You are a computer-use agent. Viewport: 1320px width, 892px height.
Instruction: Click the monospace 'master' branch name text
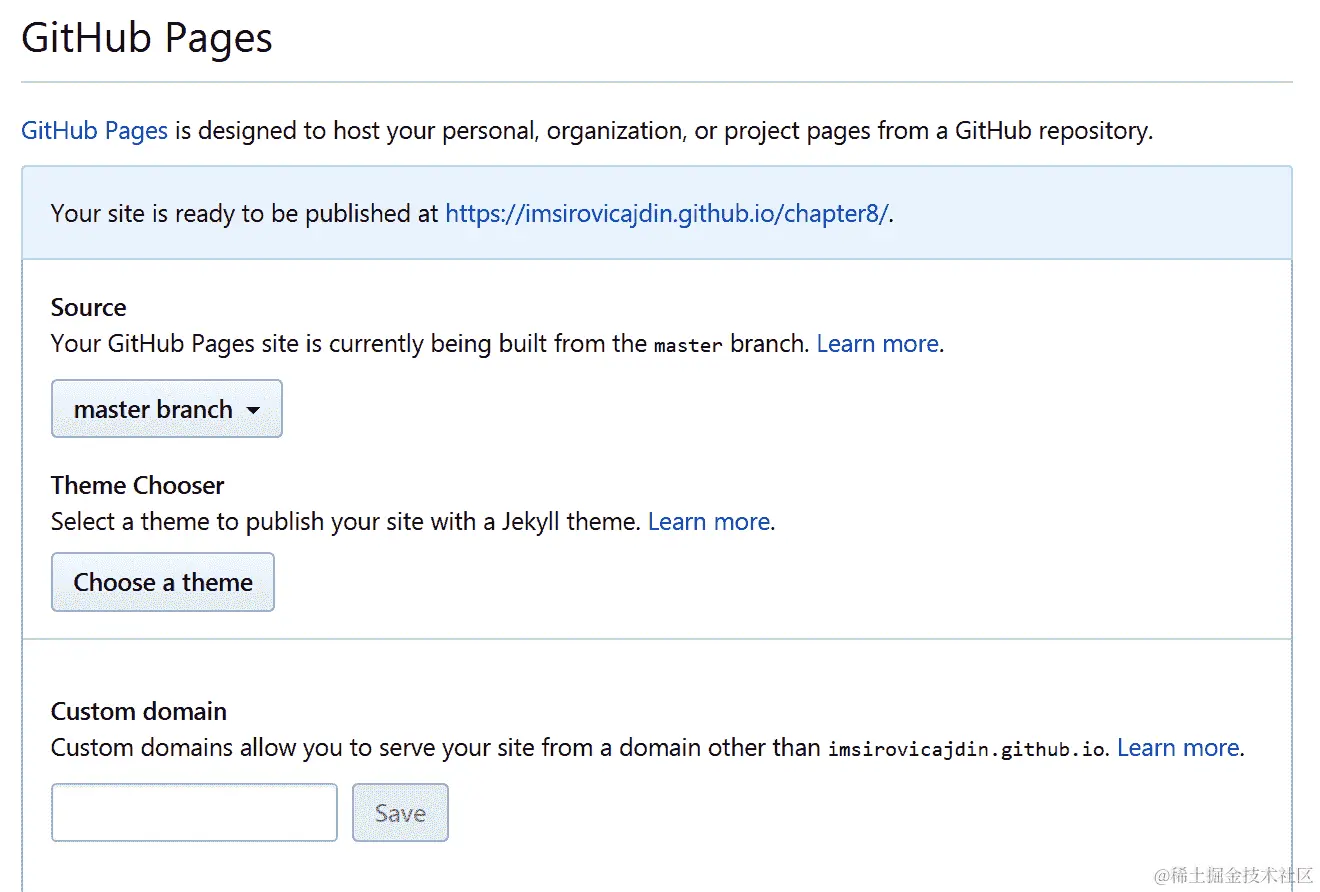pyautogui.click(x=688, y=345)
